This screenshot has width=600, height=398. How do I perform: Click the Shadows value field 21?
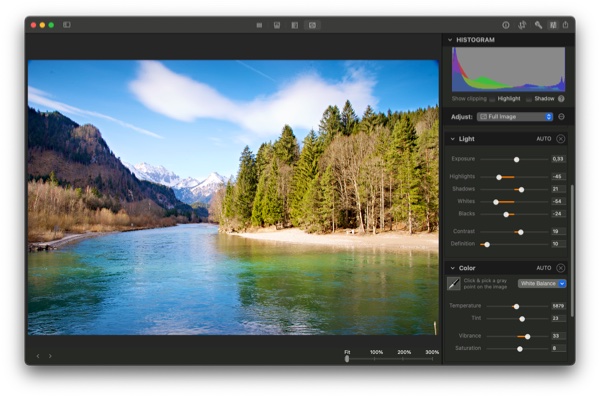tap(558, 189)
